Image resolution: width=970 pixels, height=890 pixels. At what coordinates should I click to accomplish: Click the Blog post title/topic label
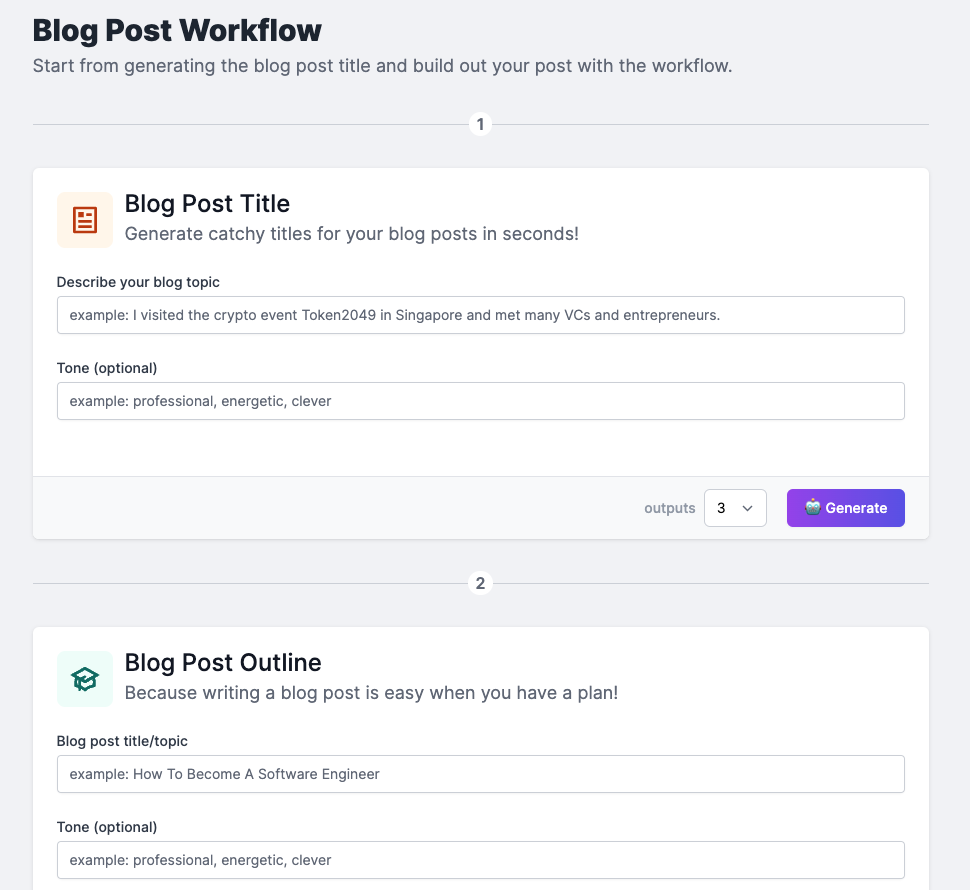(122, 741)
